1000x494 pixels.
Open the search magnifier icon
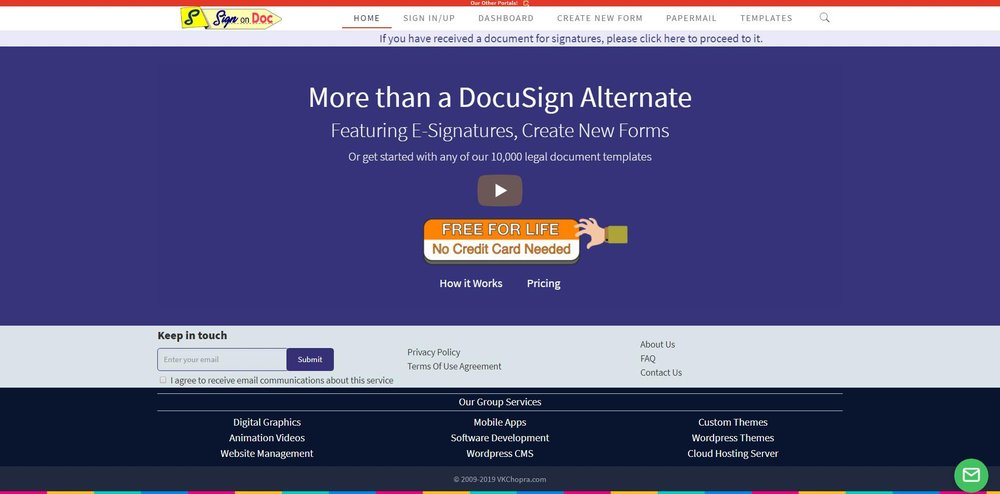point(825,18)
